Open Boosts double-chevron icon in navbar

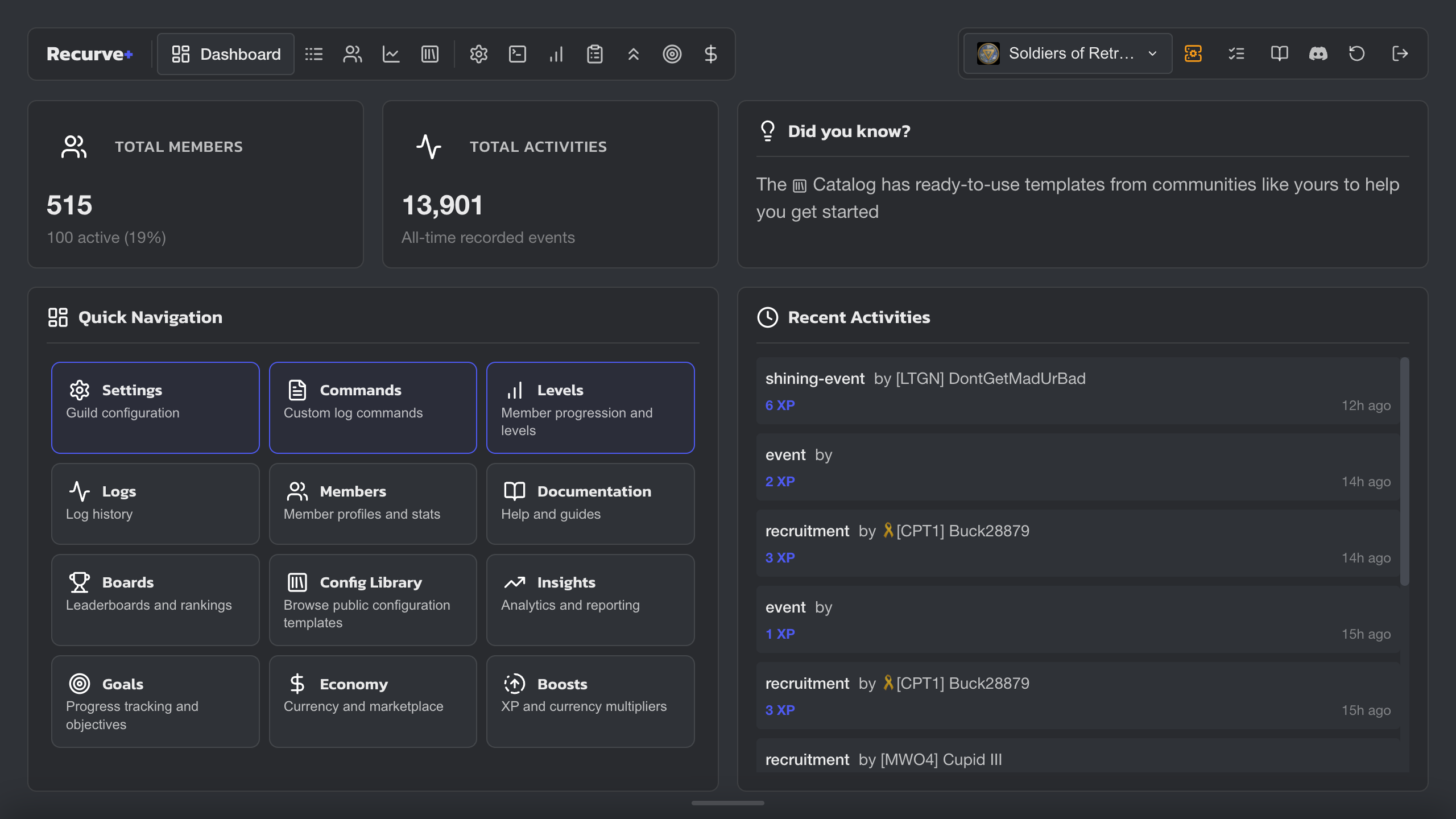pyautogui.click(x=634, y=54)
